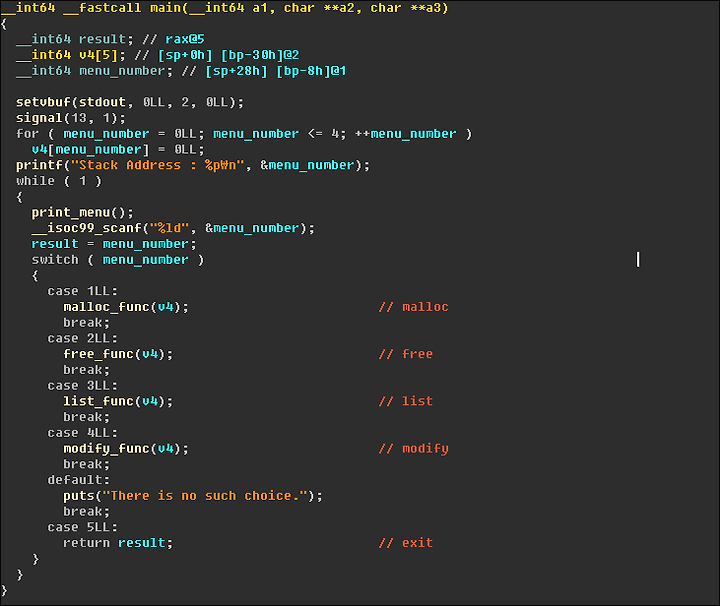This screenshot has width=720, height=606.
Task: Click the printf function name
Action: (x=39, y=165)
